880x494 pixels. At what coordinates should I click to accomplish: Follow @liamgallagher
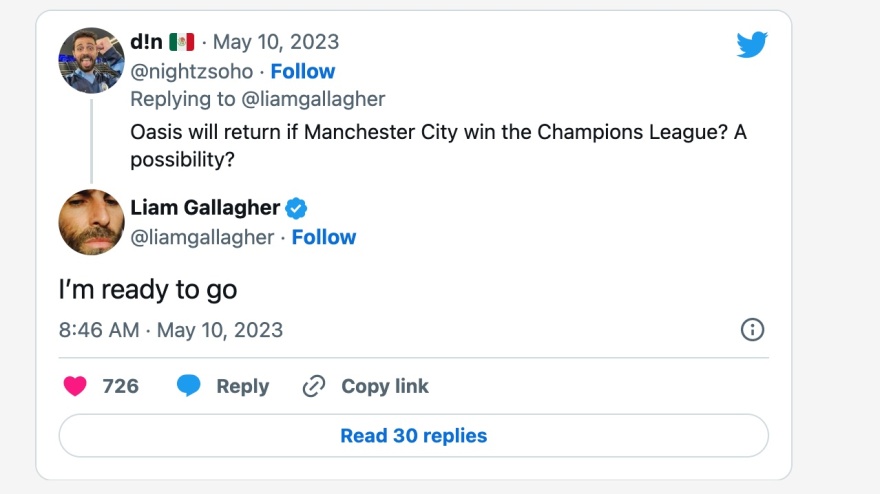324,237
